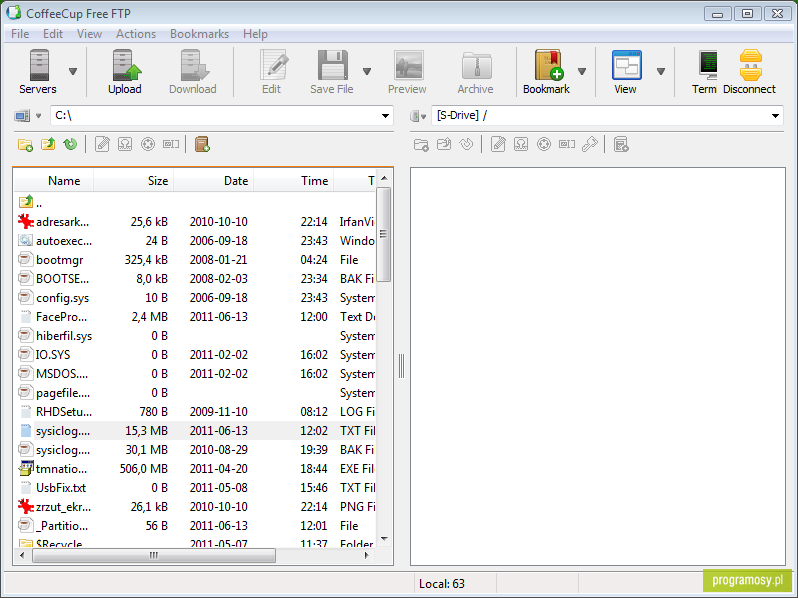Click the remote bookmark add icon
This screenshot has height=598, width=798.
(x=621, y=145)
